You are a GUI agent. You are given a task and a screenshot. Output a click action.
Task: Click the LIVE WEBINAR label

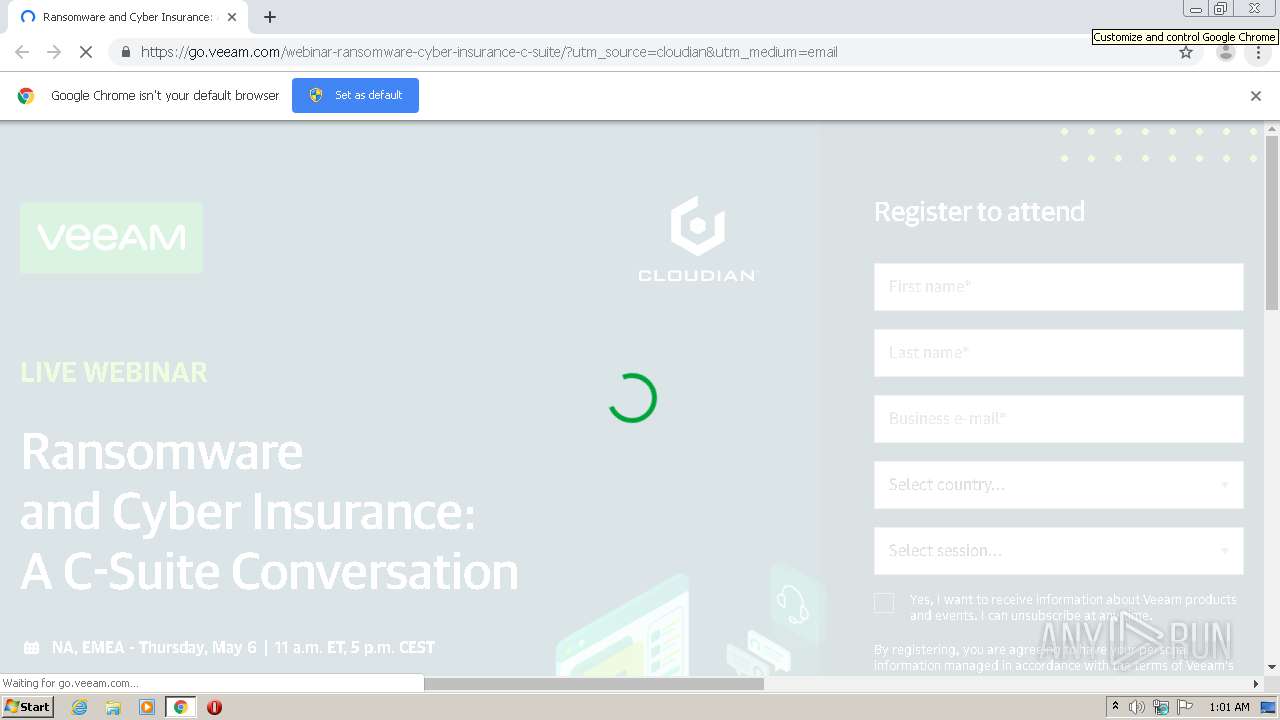[114, 372]
